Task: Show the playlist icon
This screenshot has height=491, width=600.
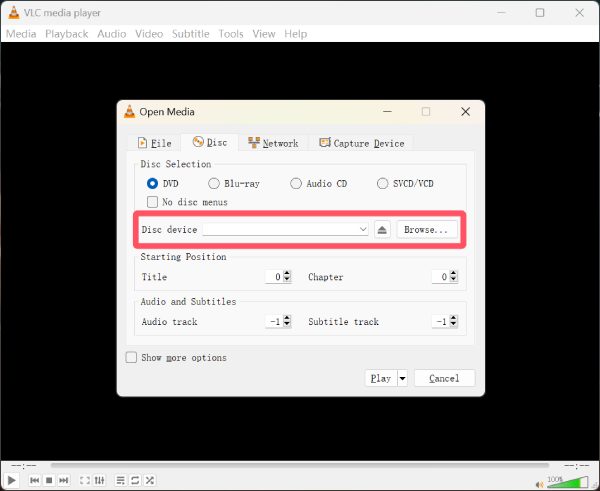Action: click(120, 480)
